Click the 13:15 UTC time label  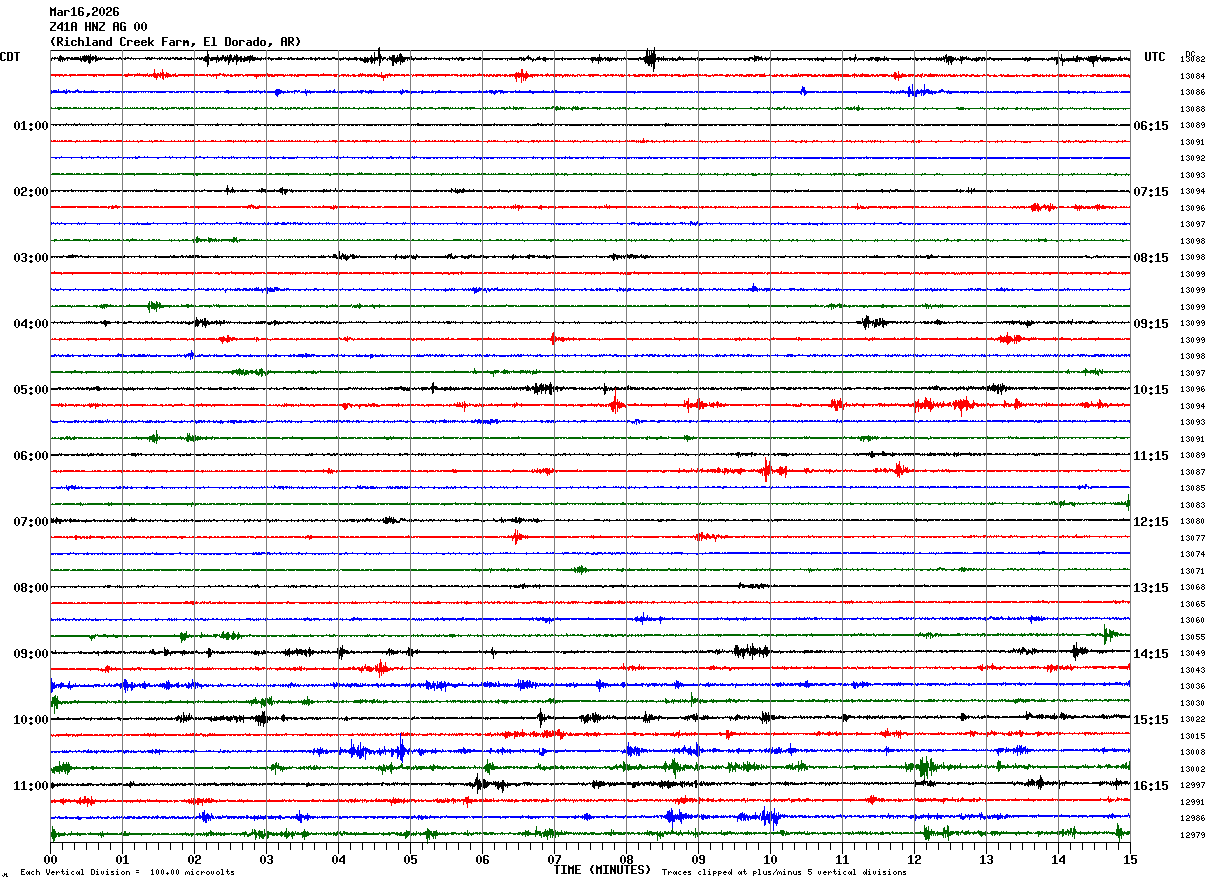pyautogui.click(x=1151, y=588)
